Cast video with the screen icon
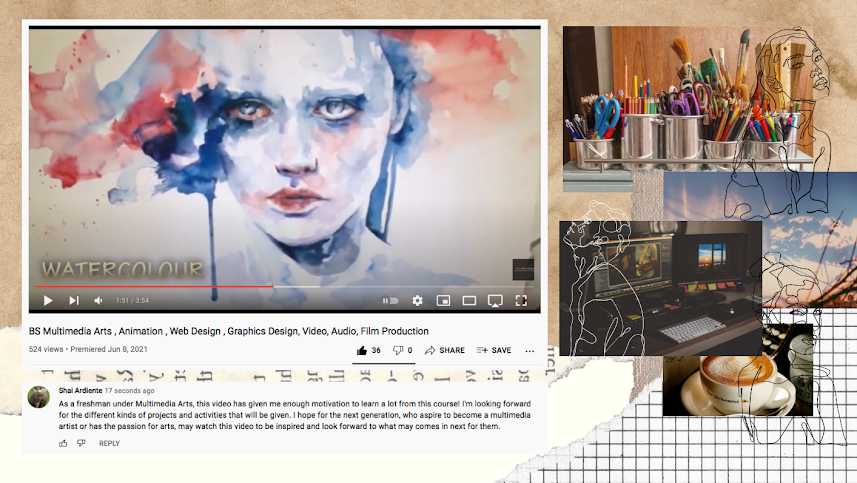Image resolution: width=857 pixels, height=483 pixels. click(495, 301)
